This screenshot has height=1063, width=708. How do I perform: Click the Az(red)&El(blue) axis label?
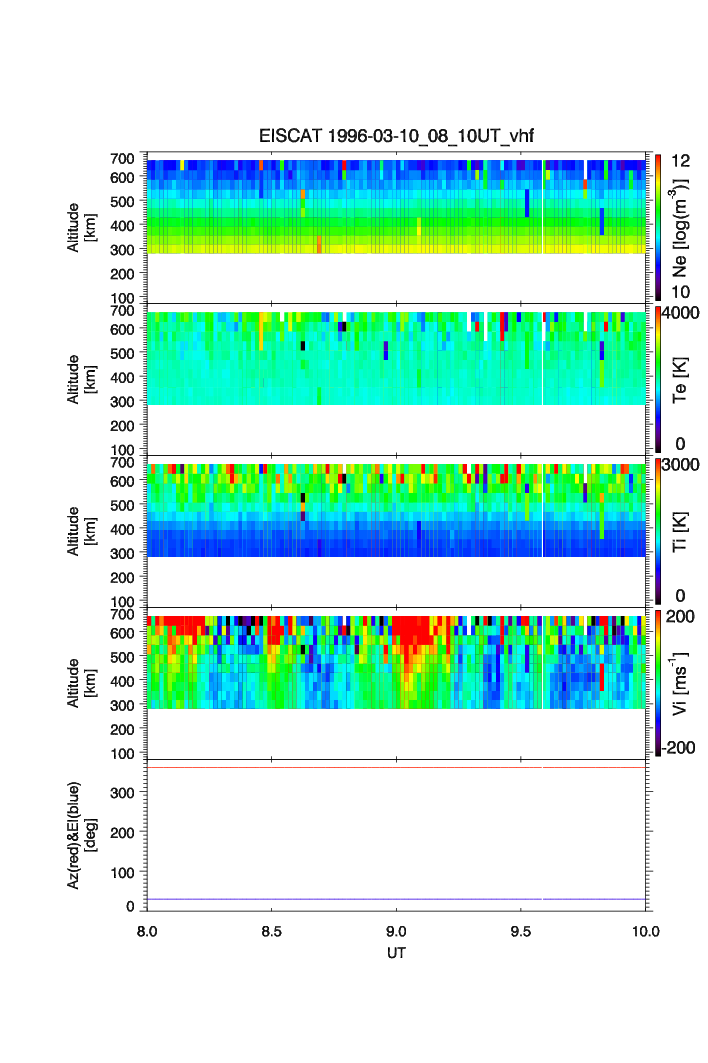(x=82, y=837)
